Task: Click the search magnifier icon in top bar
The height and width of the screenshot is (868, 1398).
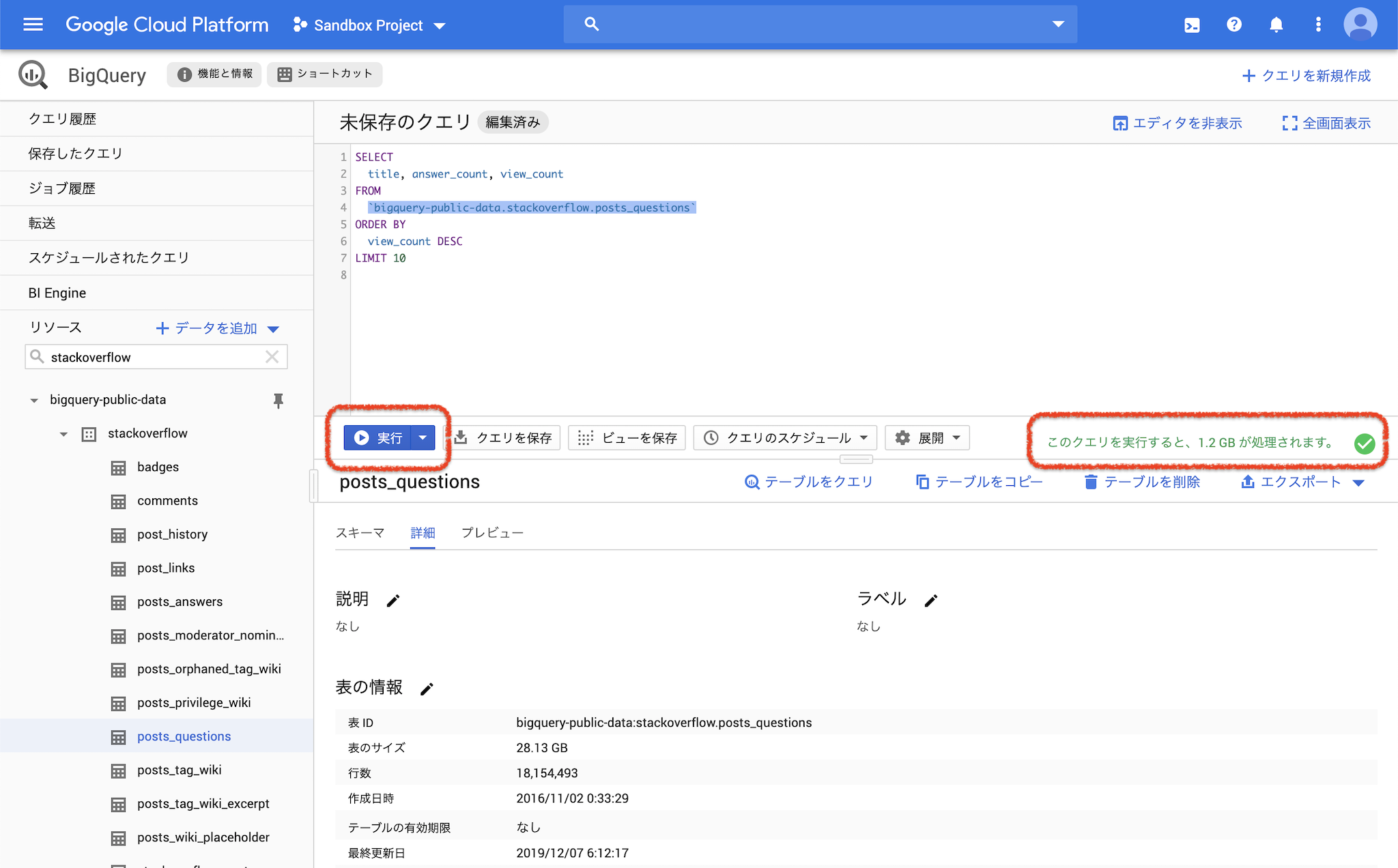Action: click(x=592, y=25)
